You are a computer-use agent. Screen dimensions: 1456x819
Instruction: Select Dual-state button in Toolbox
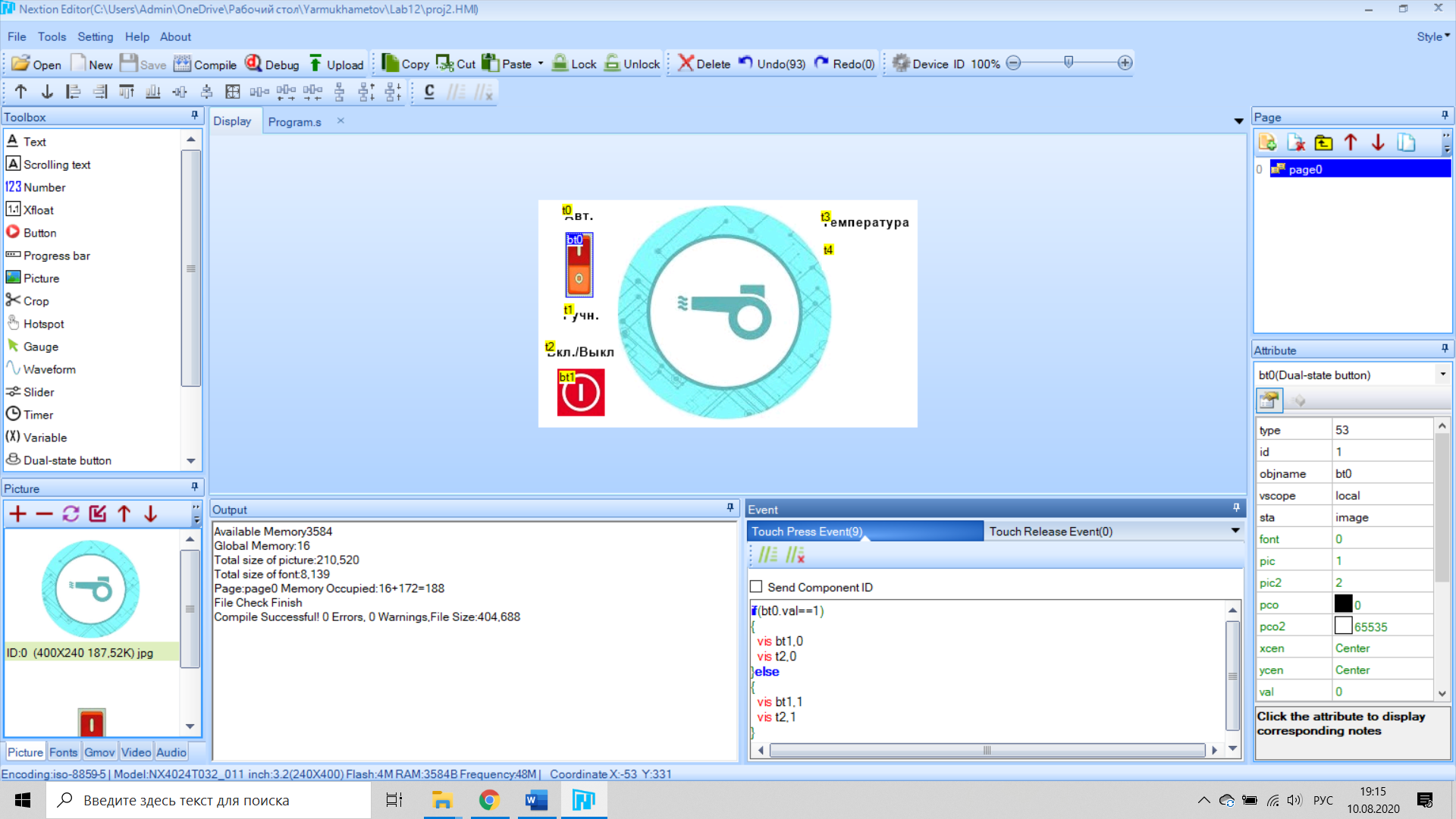click(67, 460)
